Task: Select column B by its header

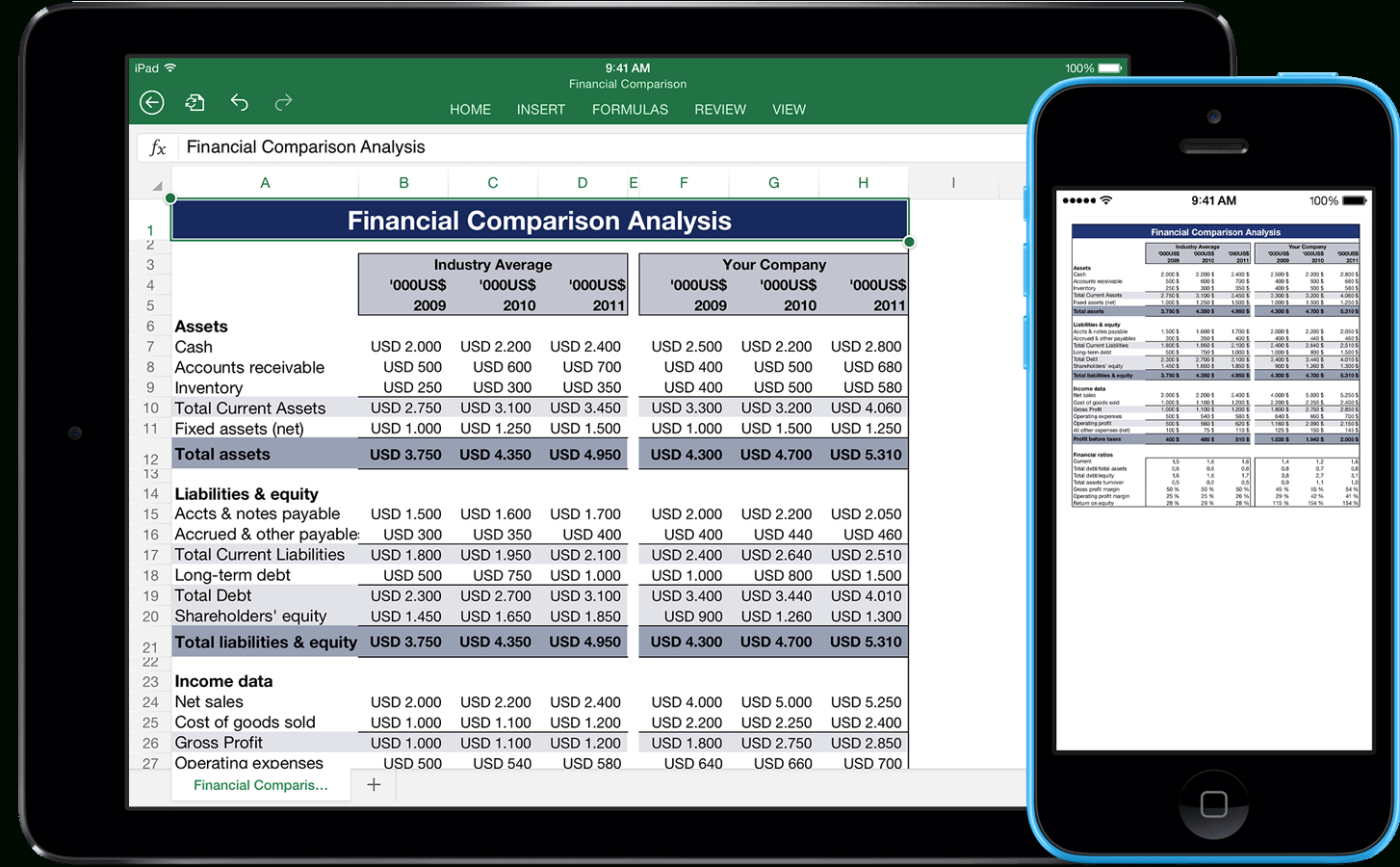Action: tap(402, 182)
